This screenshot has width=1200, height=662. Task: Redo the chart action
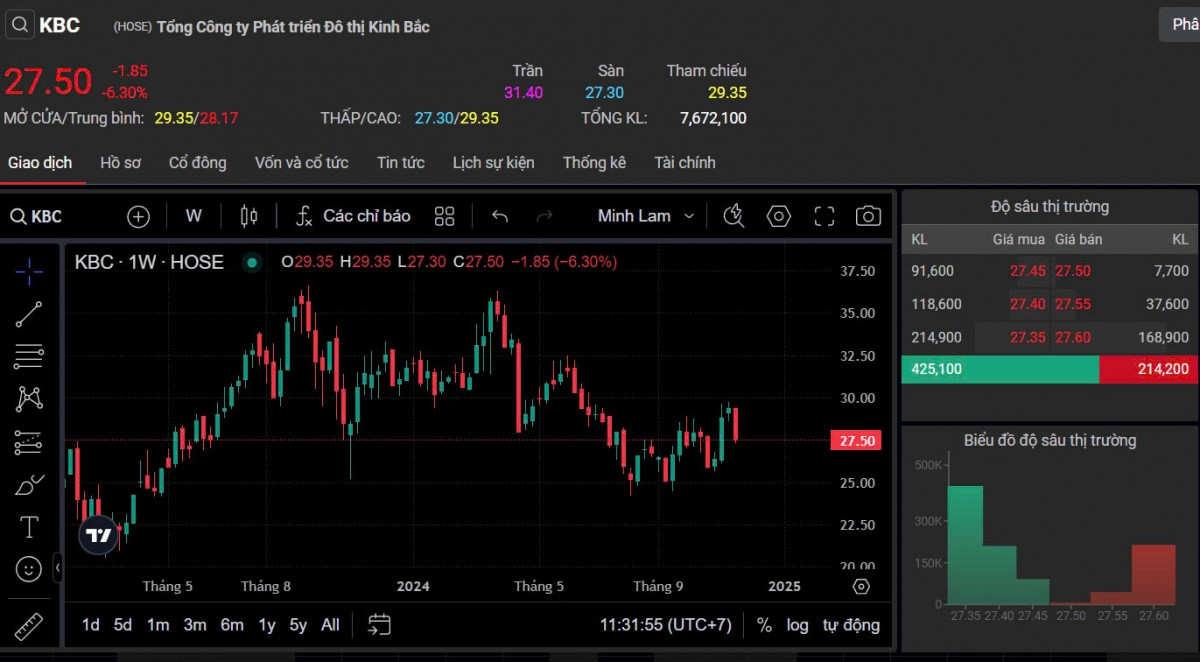click(x=544, y=216)
